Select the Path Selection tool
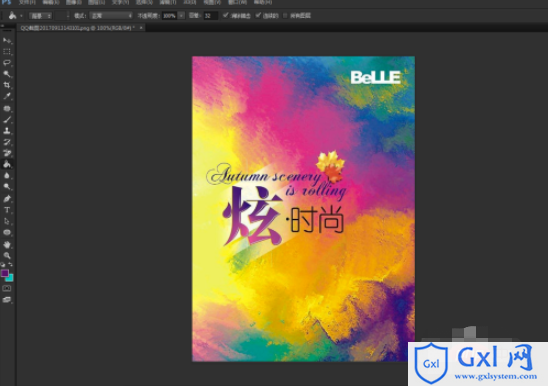 pyautogui.click(x=7, y=221)
